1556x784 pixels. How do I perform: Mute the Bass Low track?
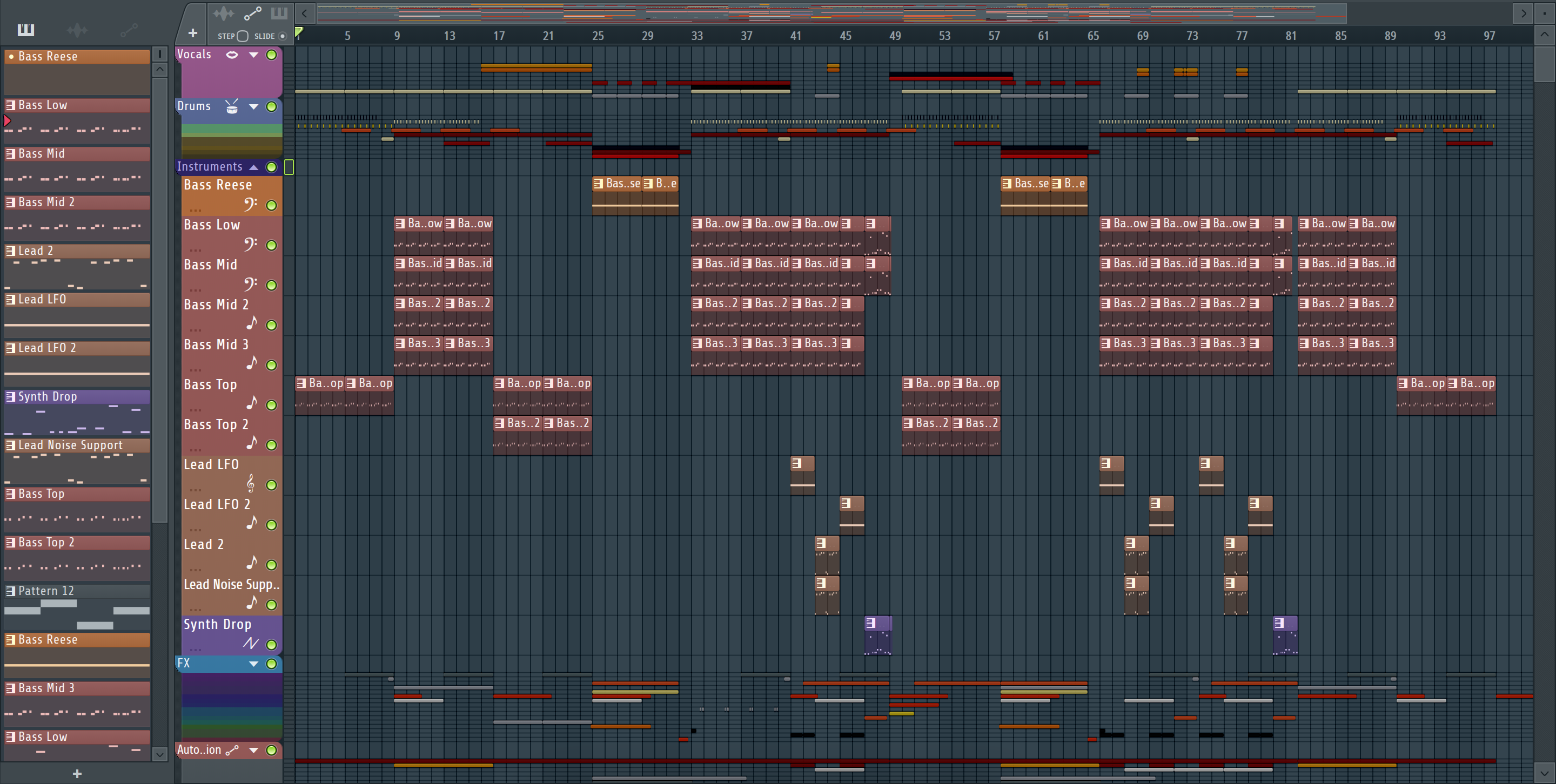(272, 245)
